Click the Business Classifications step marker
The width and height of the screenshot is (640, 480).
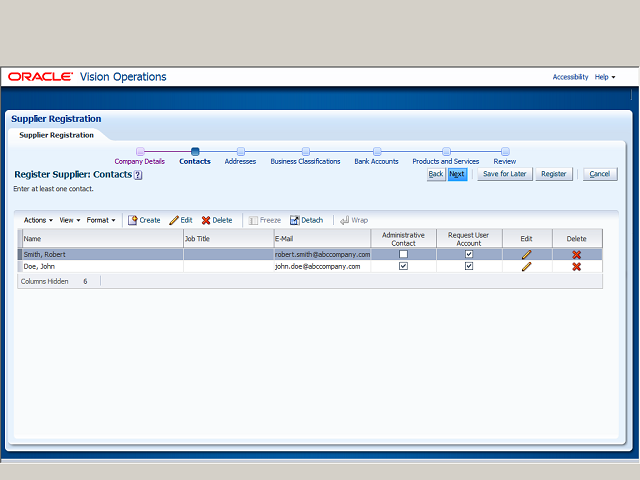click(306, 151)
